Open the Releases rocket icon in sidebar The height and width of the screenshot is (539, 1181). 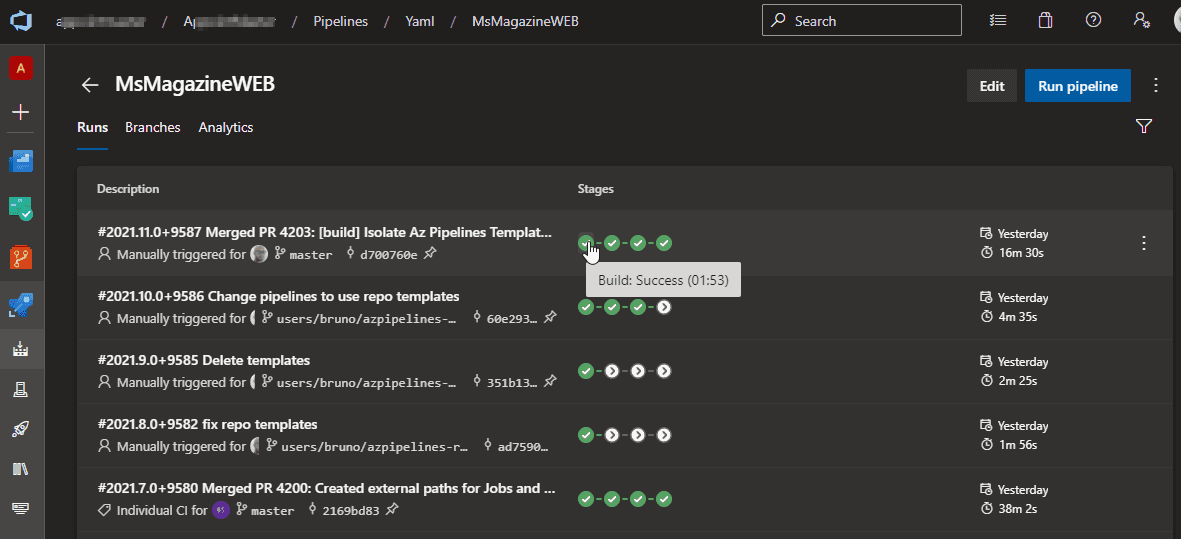(21, 429)
